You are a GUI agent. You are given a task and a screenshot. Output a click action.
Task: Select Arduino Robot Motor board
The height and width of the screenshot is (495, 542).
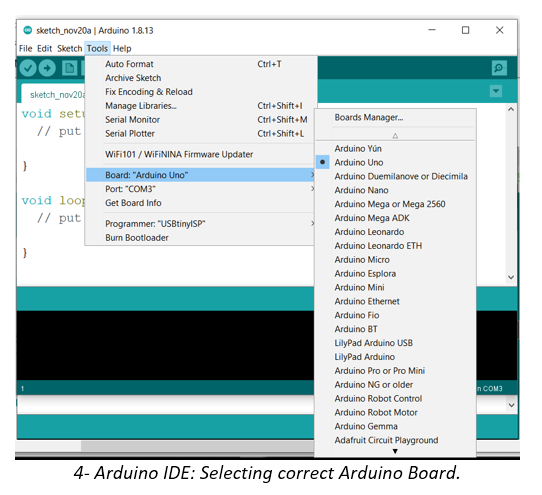[395, 412]
